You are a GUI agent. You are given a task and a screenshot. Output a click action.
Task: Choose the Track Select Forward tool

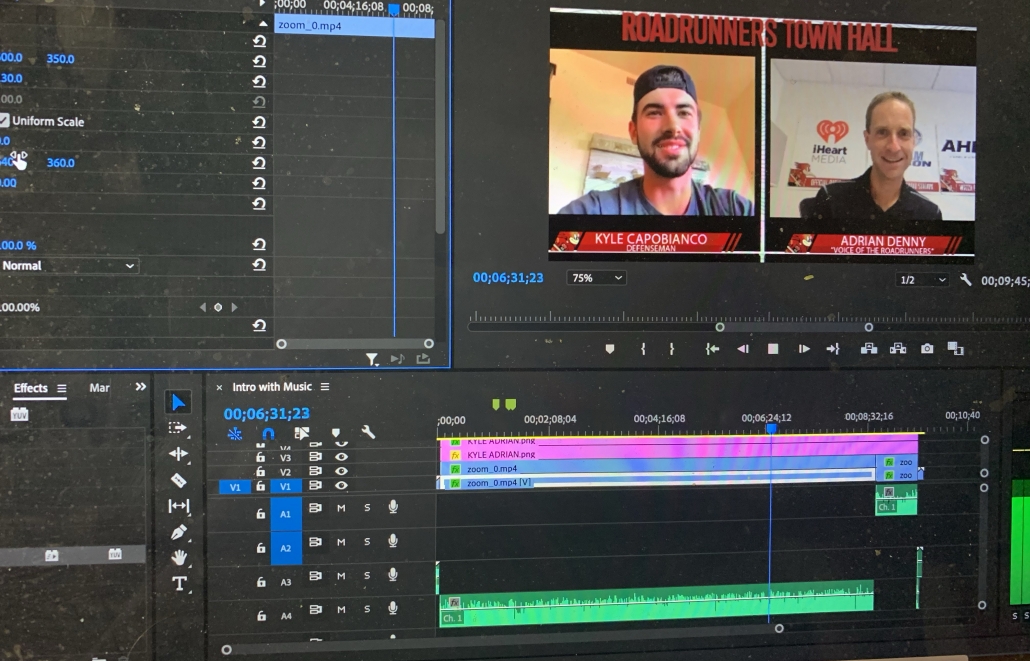pyautogui.click(x=177, y=428)
